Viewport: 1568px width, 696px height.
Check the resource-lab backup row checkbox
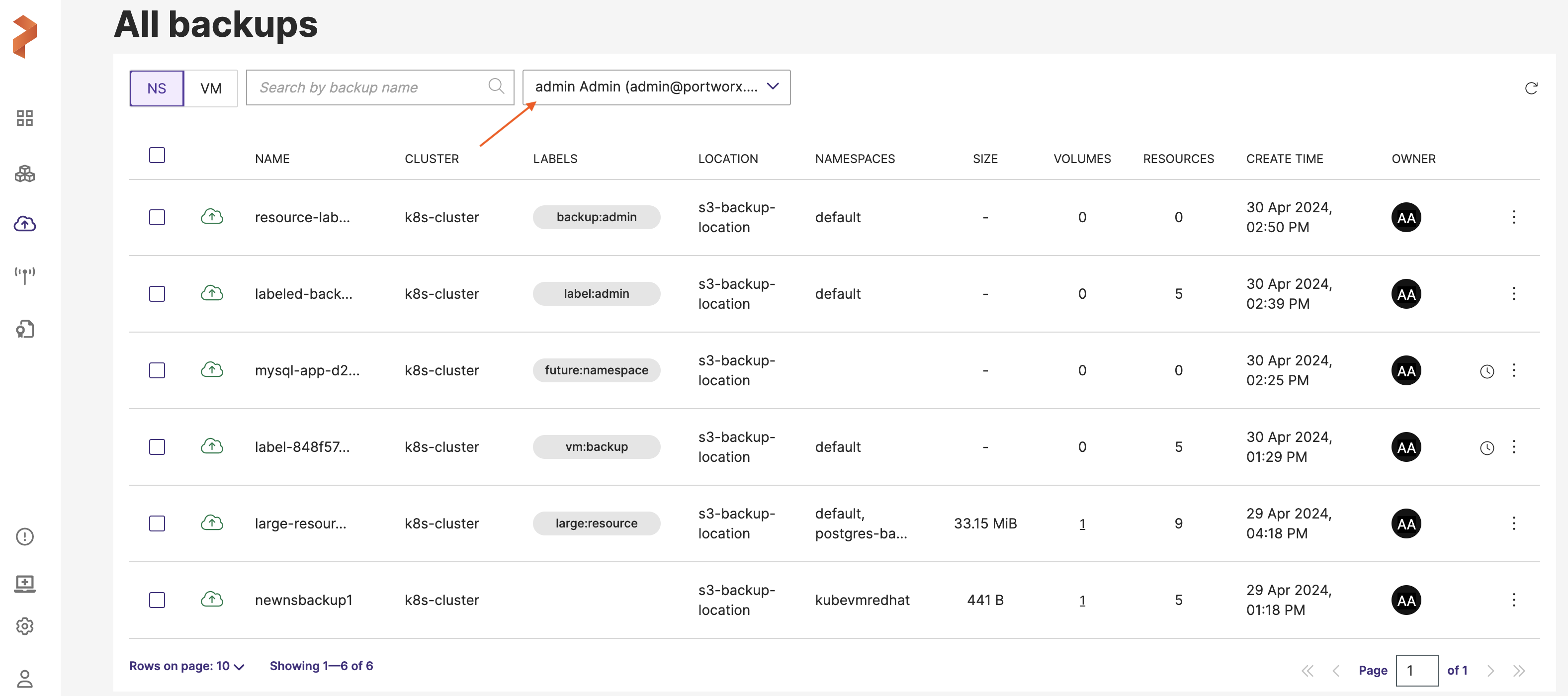(x=157, y=217)
